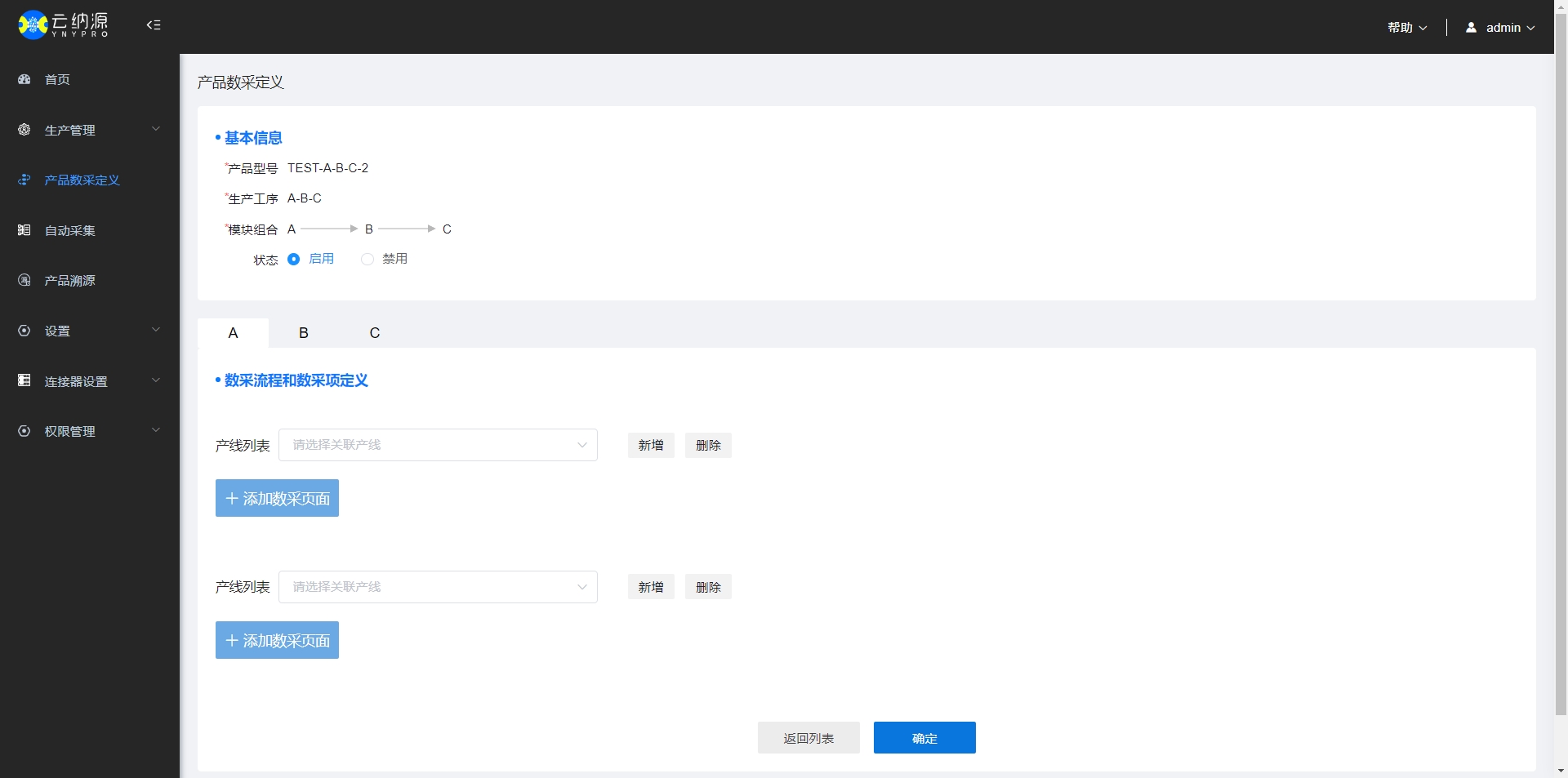Image resolution: width=1568 pixels, height=778 pixels.
Task: Click the first 添加数采页面 button
Action: click(x=277, y=498)
